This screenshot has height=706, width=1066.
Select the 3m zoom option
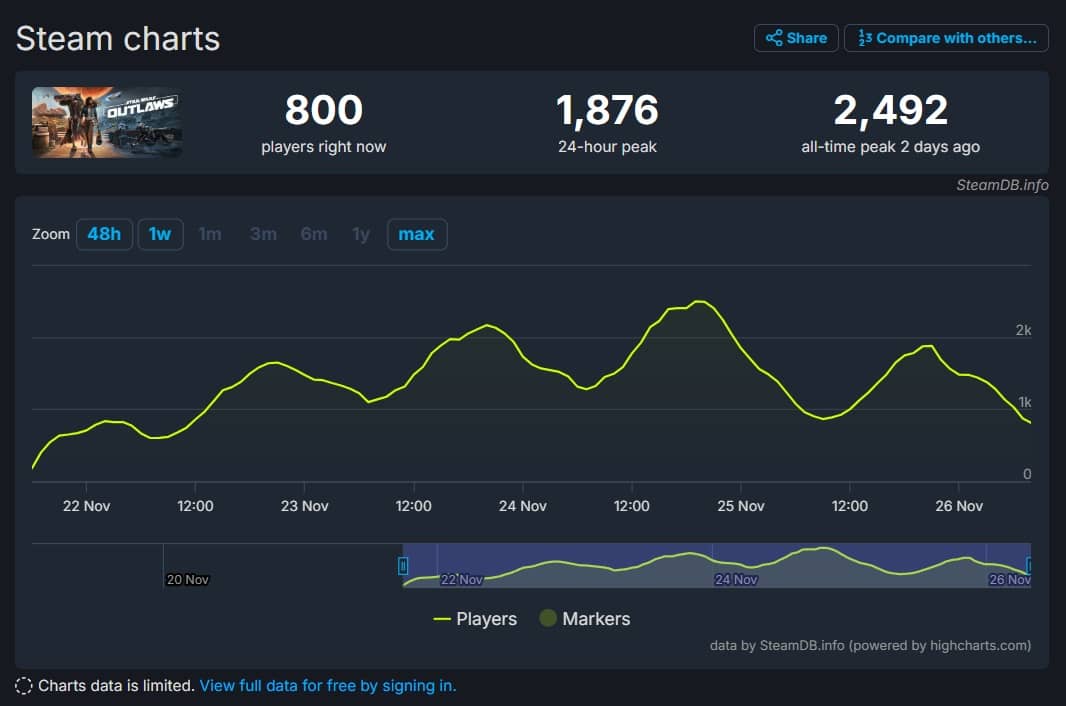[x=263, y=234]
